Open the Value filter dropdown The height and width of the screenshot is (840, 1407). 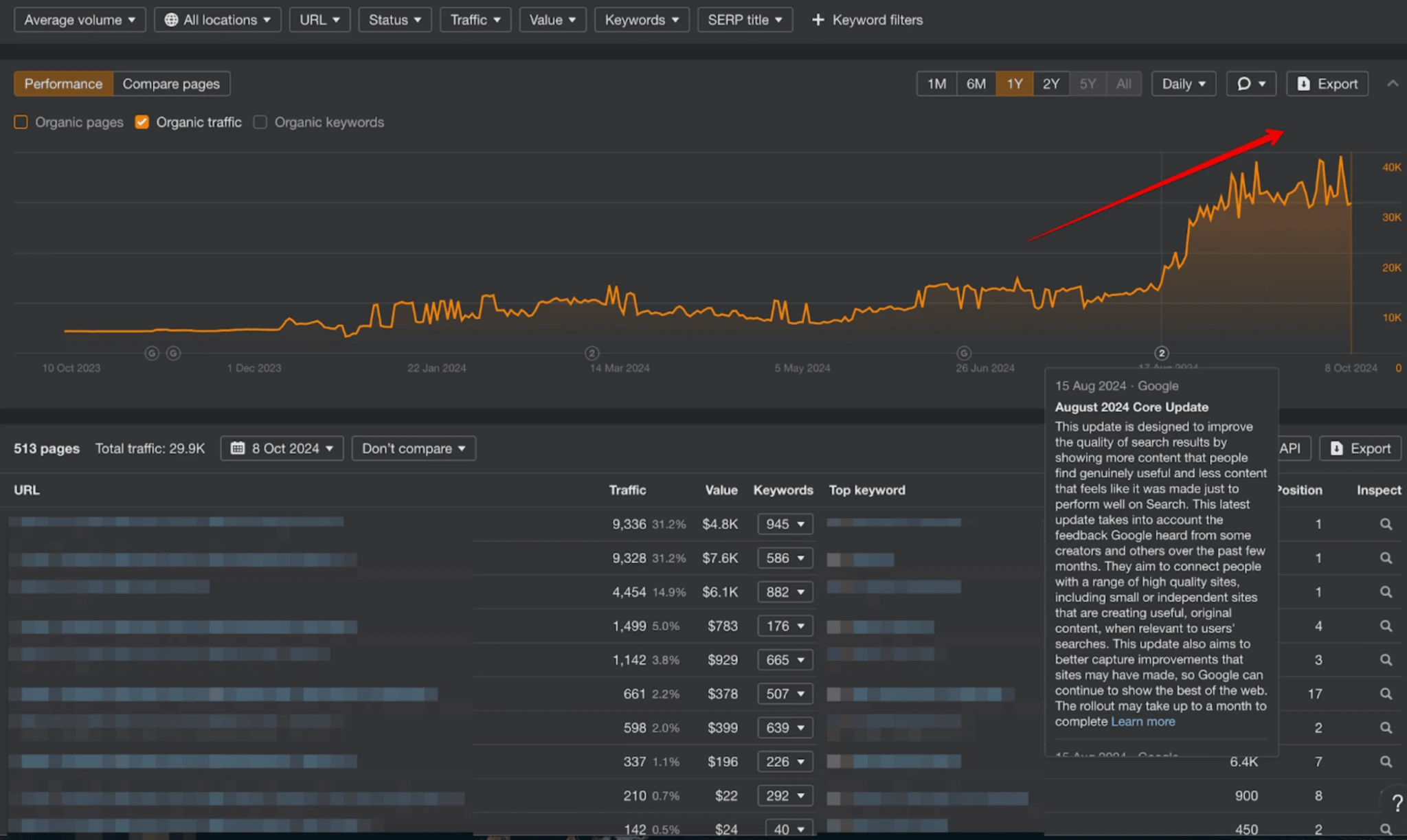(x=552, y=20)
